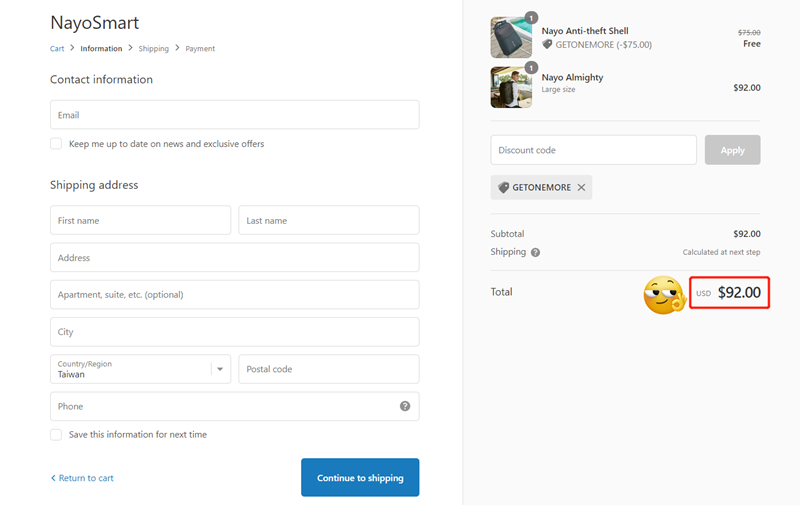Click the Return to cart link

point(86,478)
